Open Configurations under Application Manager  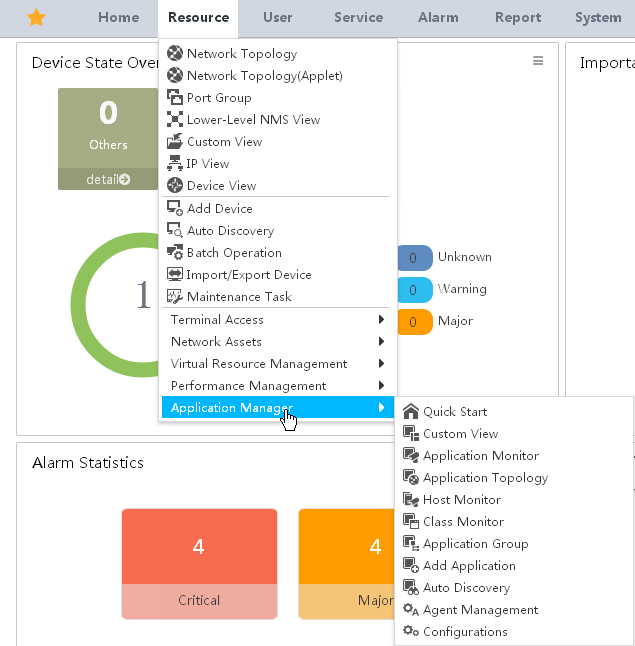click(x=465, y=632)
